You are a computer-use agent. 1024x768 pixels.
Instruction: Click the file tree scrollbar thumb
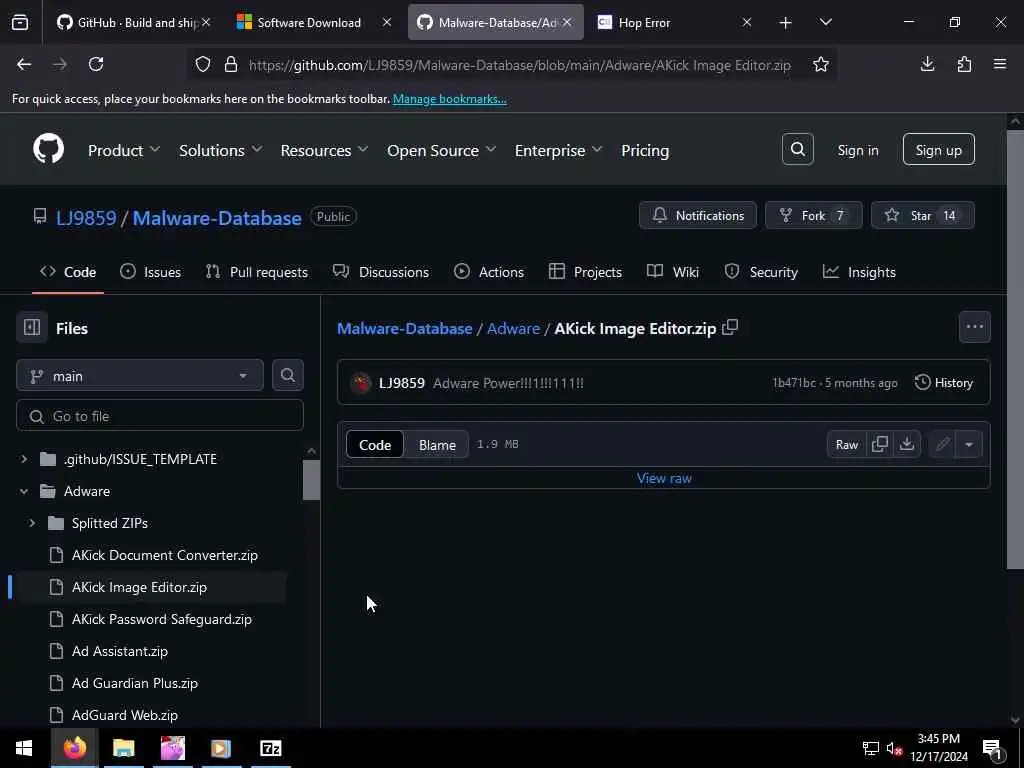311,480
